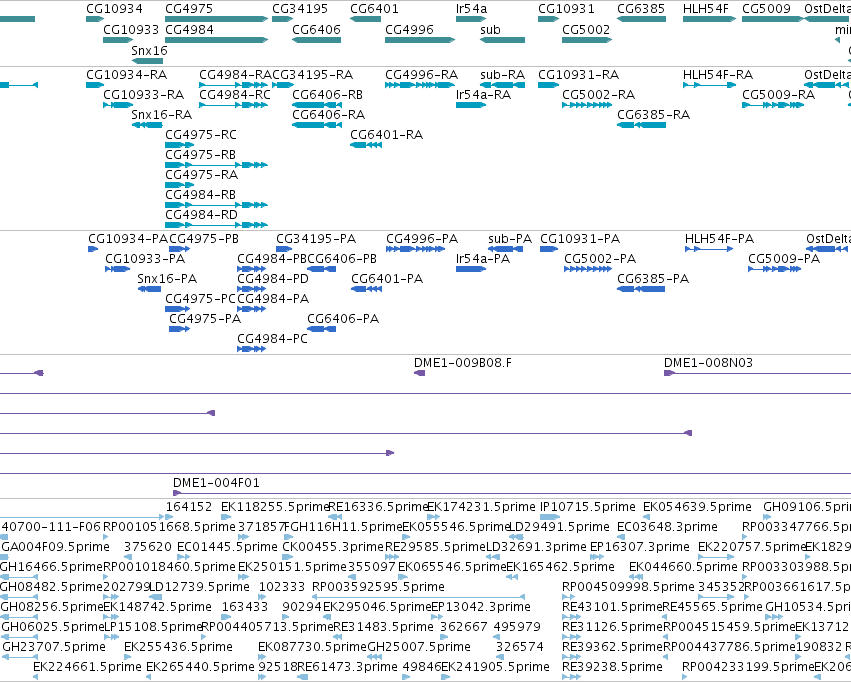This screenshot has width=851, height=682.
Task: Click transcript label CG4984-RD
Action: (201, 214)
